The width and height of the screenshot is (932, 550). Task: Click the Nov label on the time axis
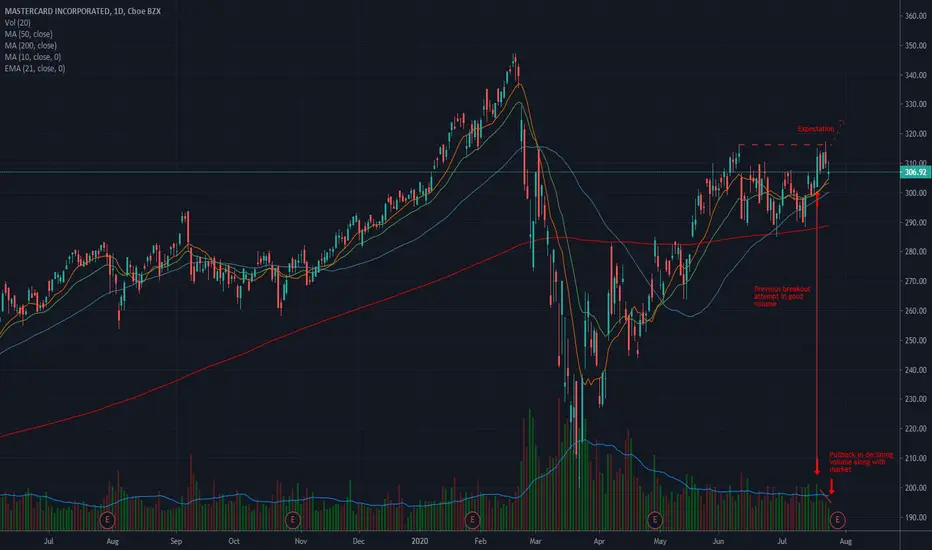pos(301,541)
